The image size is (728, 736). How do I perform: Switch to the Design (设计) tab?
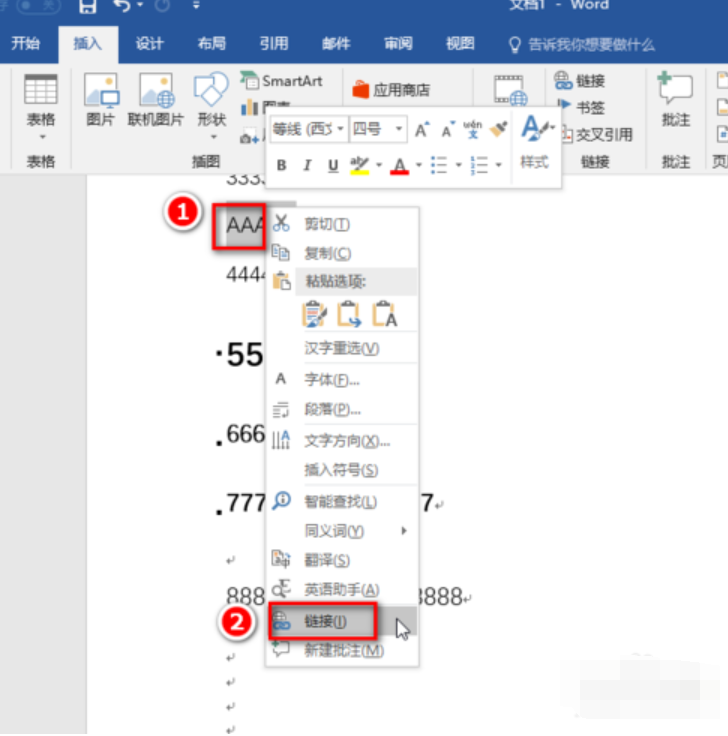click(150, 44)
